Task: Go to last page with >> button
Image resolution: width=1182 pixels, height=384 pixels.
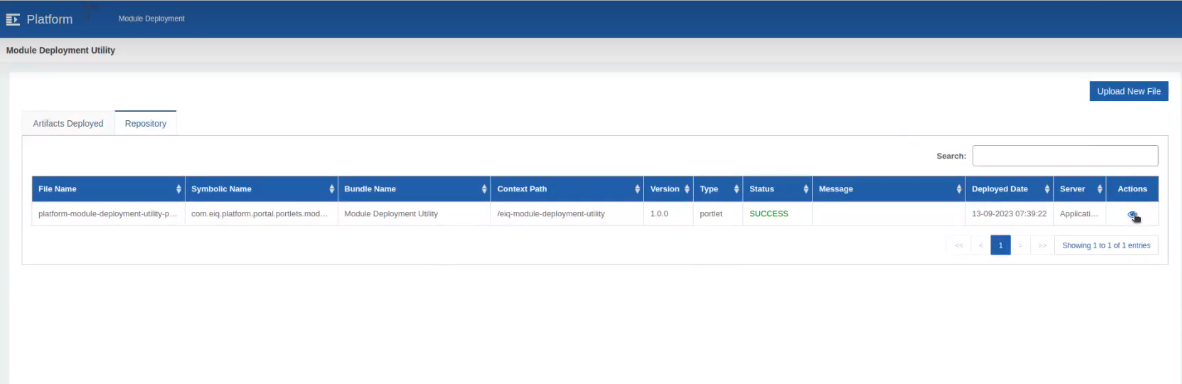Action: point(1042,245)
